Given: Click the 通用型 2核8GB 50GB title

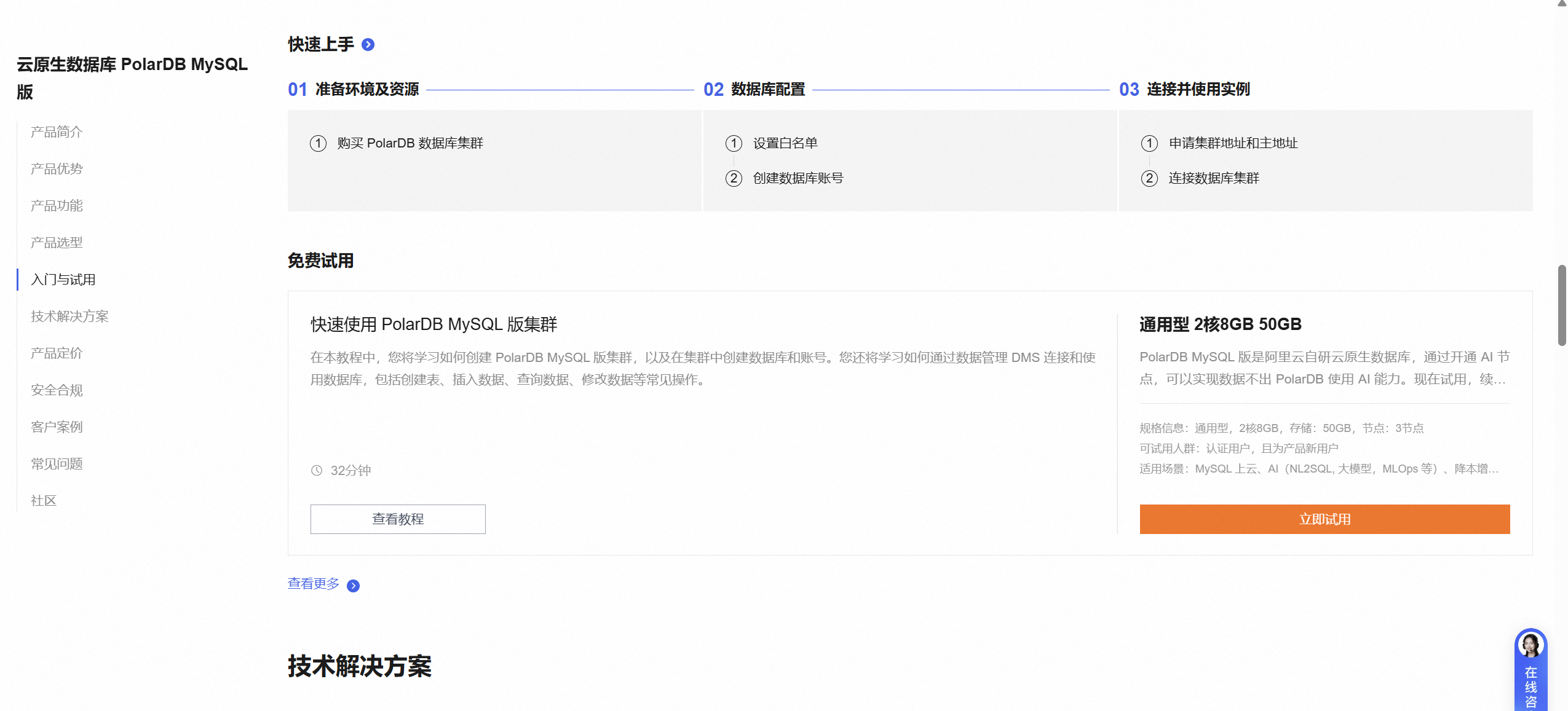Looking at the screenshot, I should [1220, 324].
